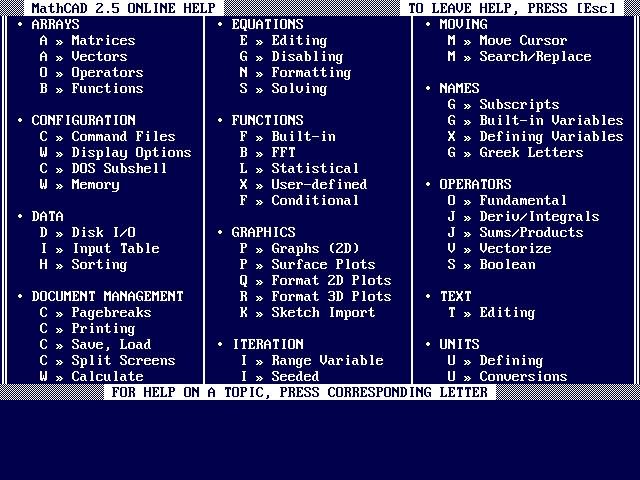Open the Calculate topic
The height and width of the screenshot is (480, 640).
click(x=107, y=376)
